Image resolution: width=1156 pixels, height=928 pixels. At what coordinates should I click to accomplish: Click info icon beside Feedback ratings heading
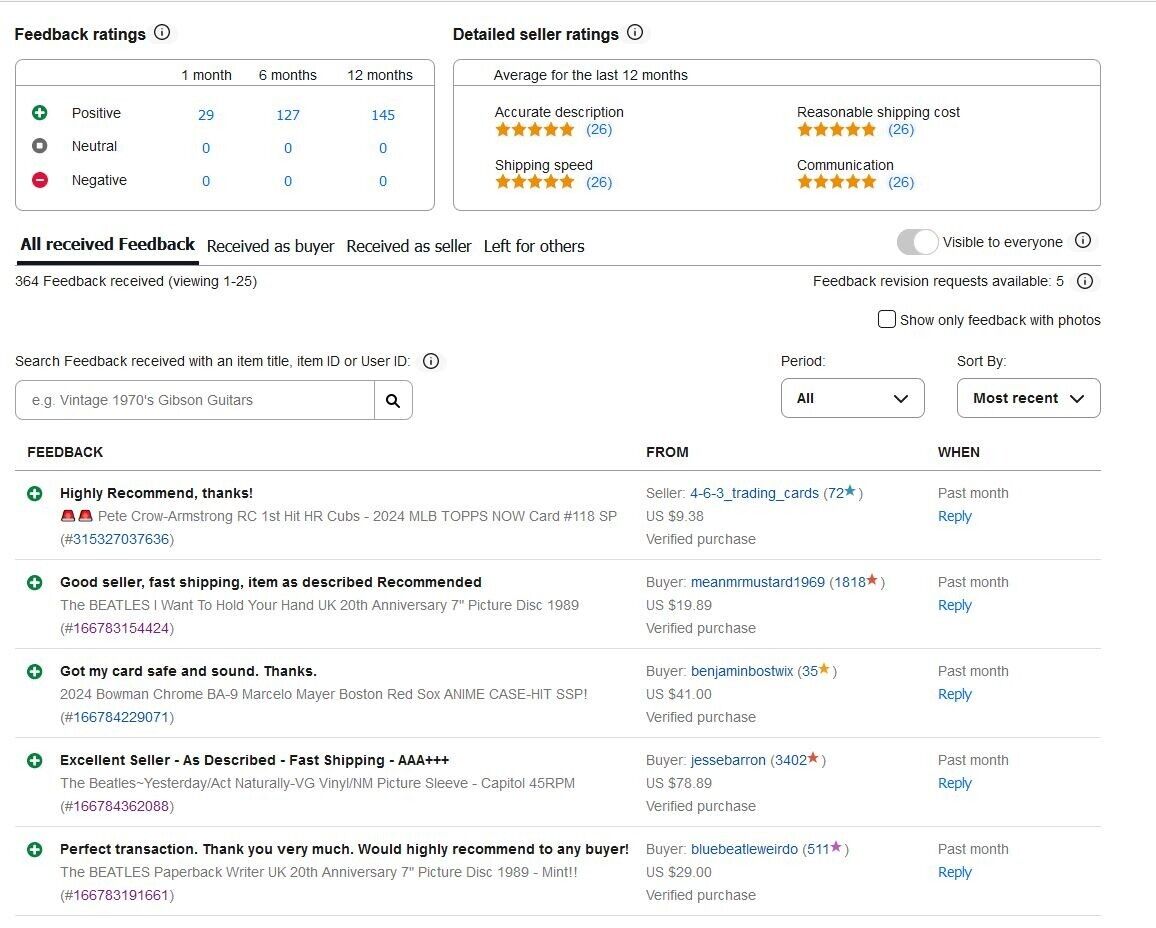coord(162,32)
